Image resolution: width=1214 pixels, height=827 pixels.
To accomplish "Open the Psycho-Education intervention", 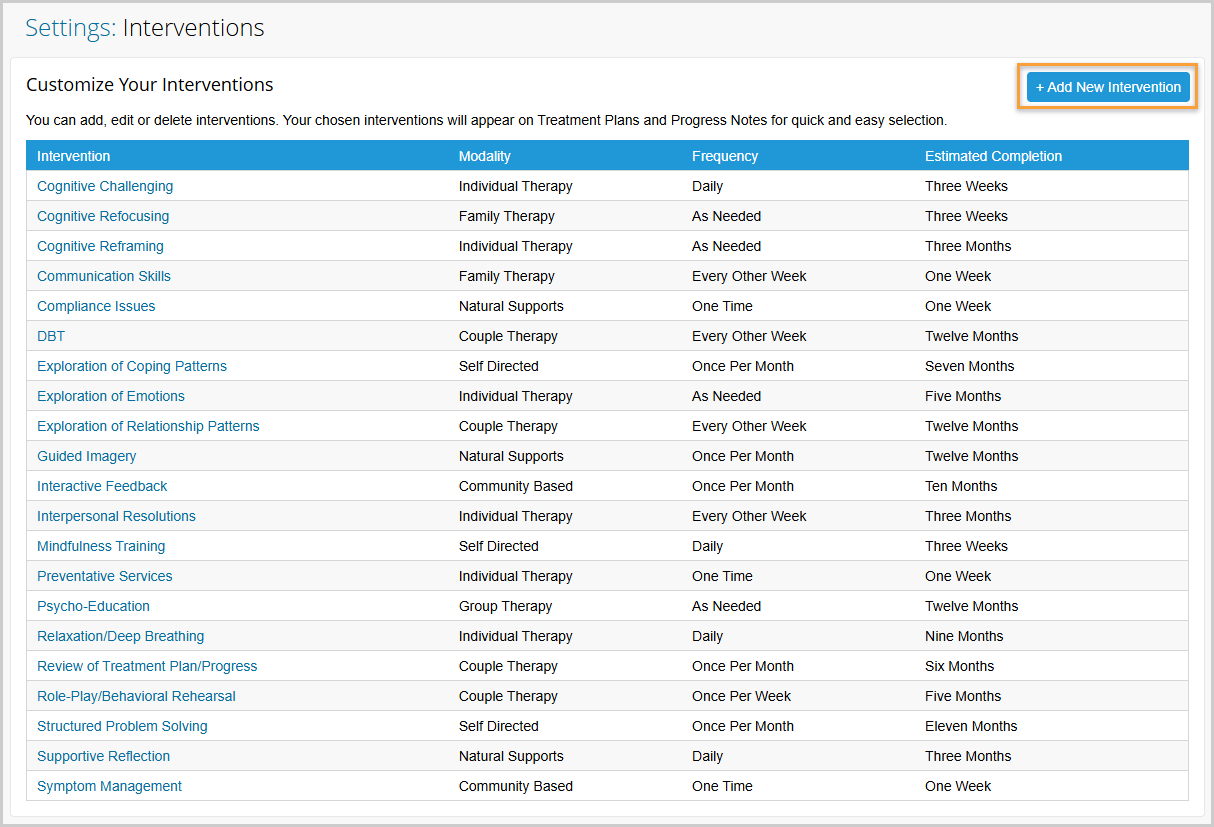I will point(93,606).
